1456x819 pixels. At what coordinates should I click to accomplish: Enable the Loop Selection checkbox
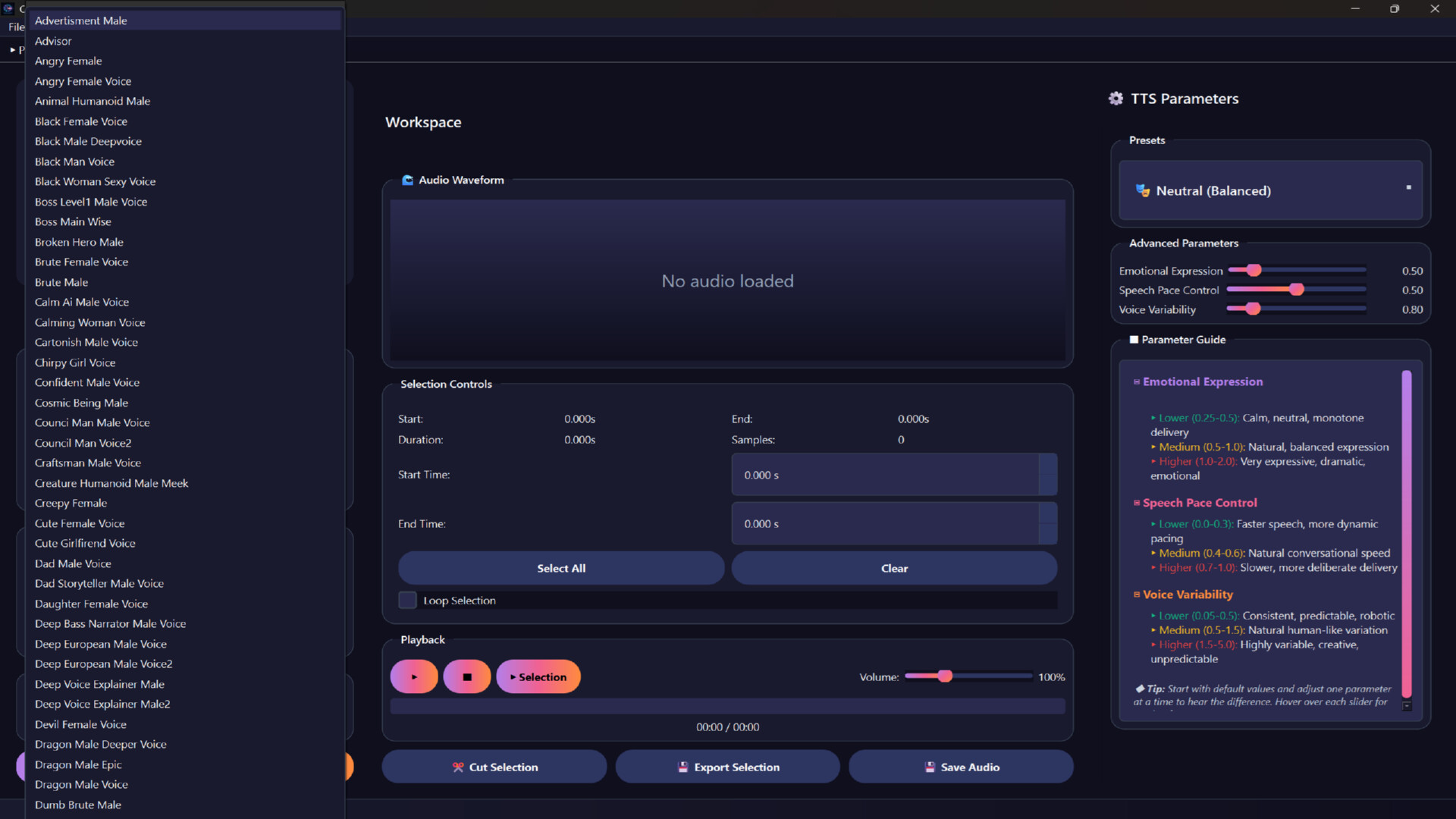(407, 600)
